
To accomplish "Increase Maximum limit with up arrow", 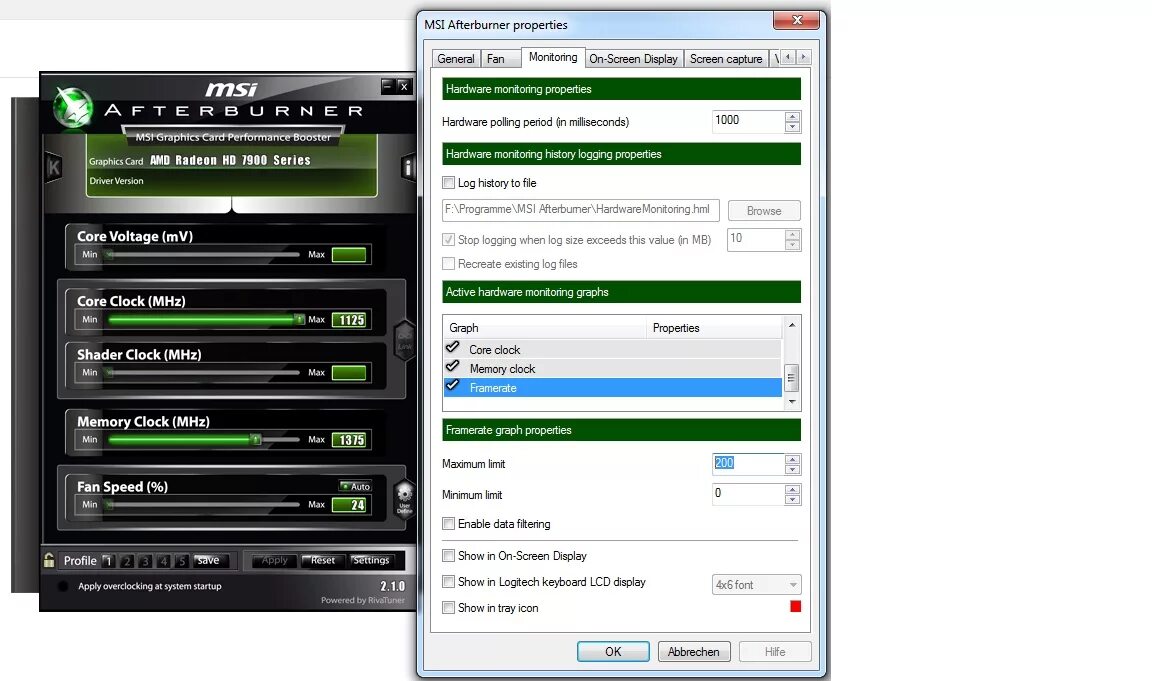I will click(x=792, y=459).
